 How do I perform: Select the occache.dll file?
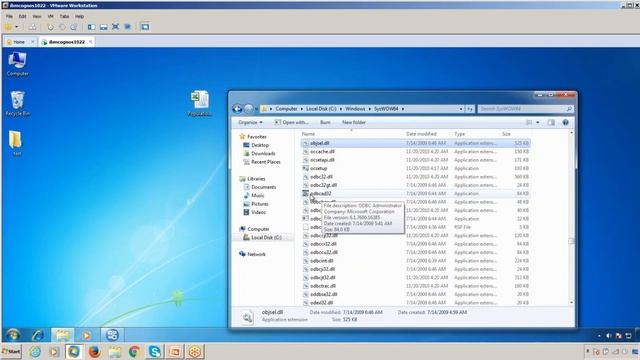tap(416, 151)
